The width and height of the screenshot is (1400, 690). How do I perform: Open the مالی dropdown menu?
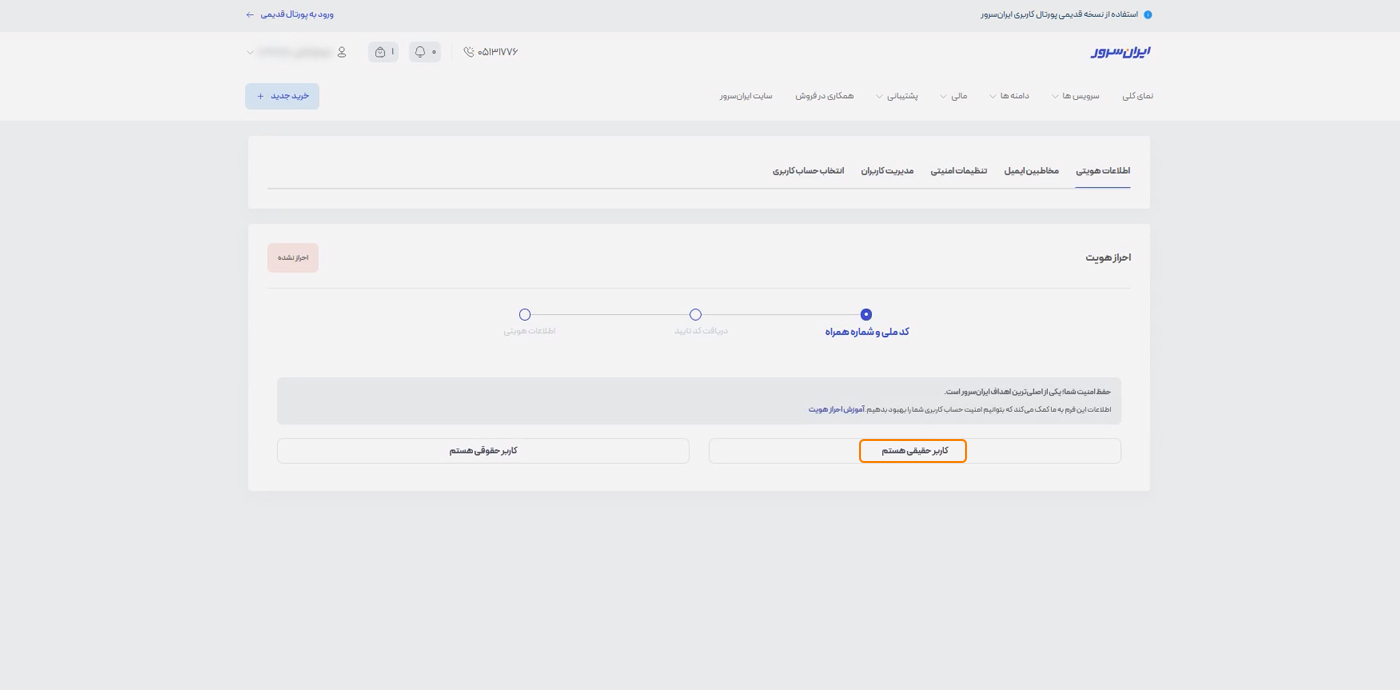point(957,96)
